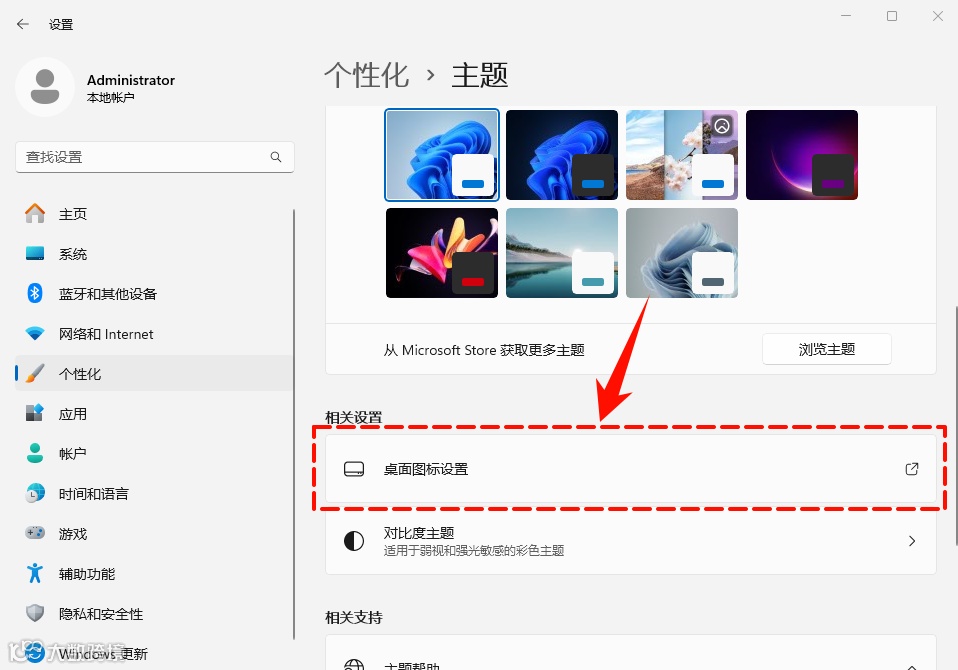The height and width of the screenshot is (670, 958).
Task: Open 时间和语言 settings
Action: (x=154, y=493)
